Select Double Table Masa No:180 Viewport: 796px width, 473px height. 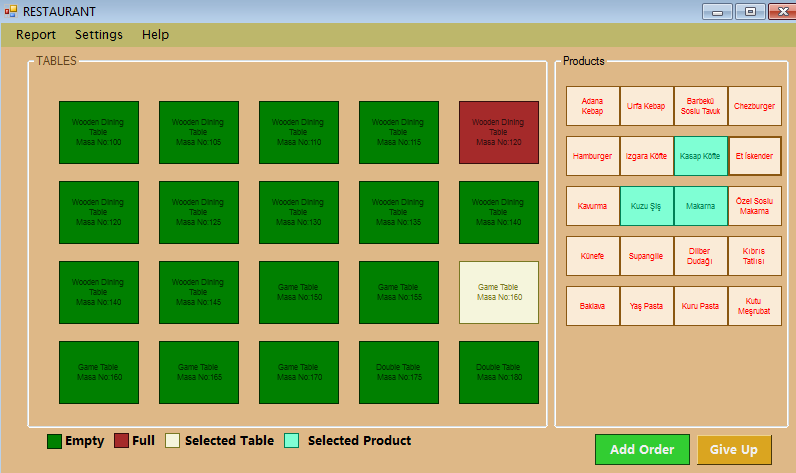[499, 373]
